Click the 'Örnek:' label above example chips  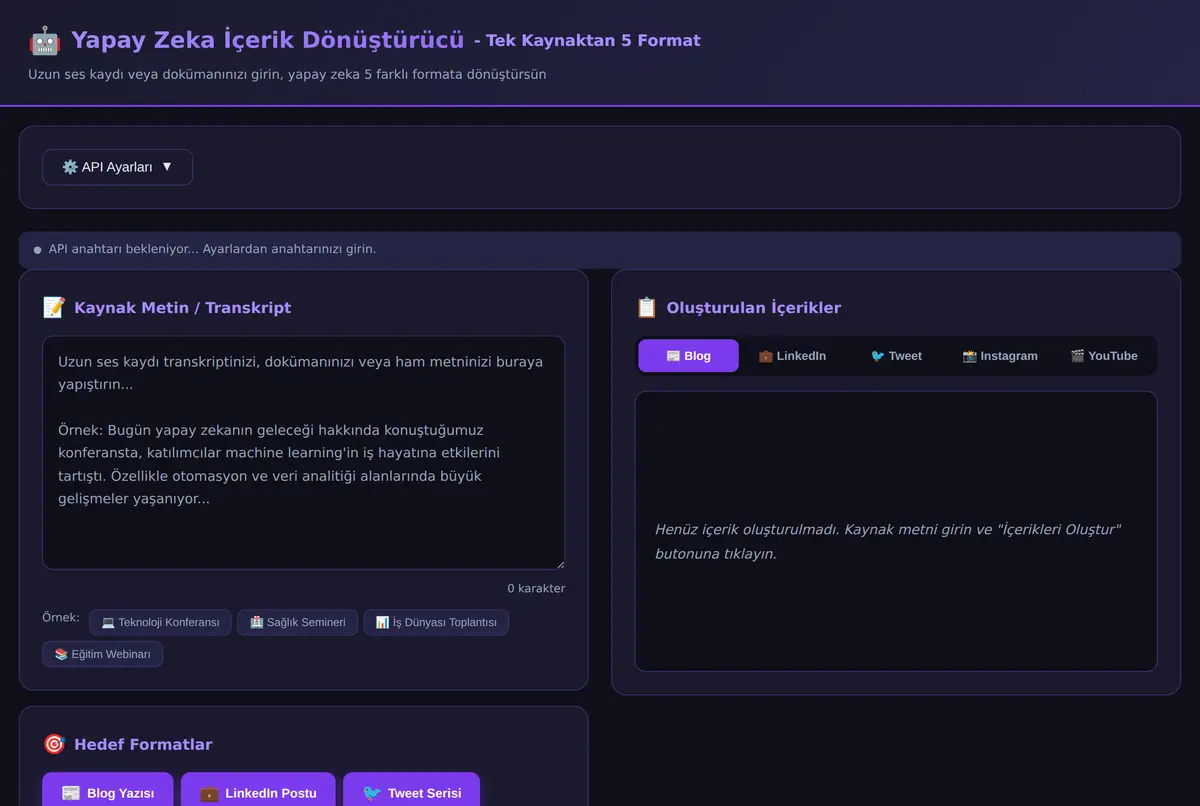(x=61, y=618)
